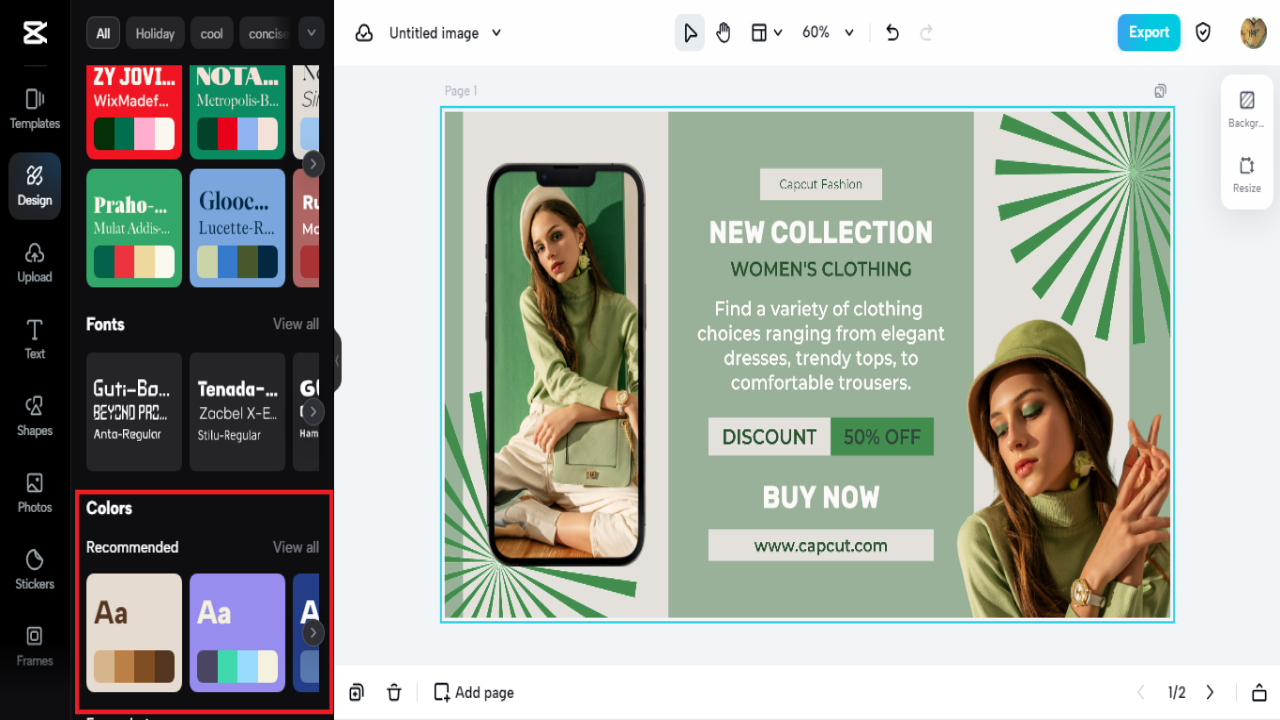Image resolution: width=1280 pixels, height=720 pixels.
Task: Select the www.capcut.com text box
Action: coord(821,546)
